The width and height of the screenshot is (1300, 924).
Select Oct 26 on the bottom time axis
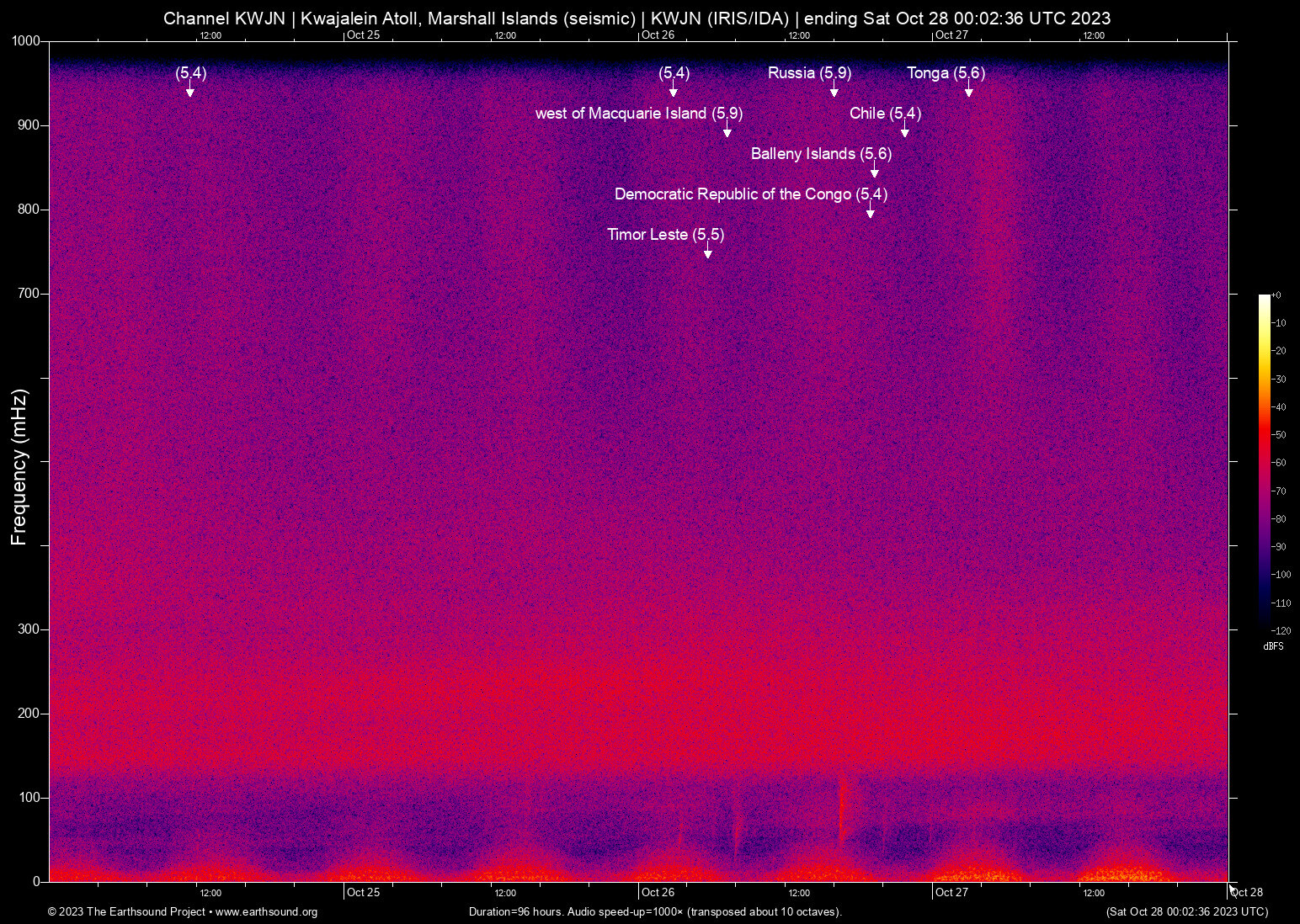coord(658,892)
